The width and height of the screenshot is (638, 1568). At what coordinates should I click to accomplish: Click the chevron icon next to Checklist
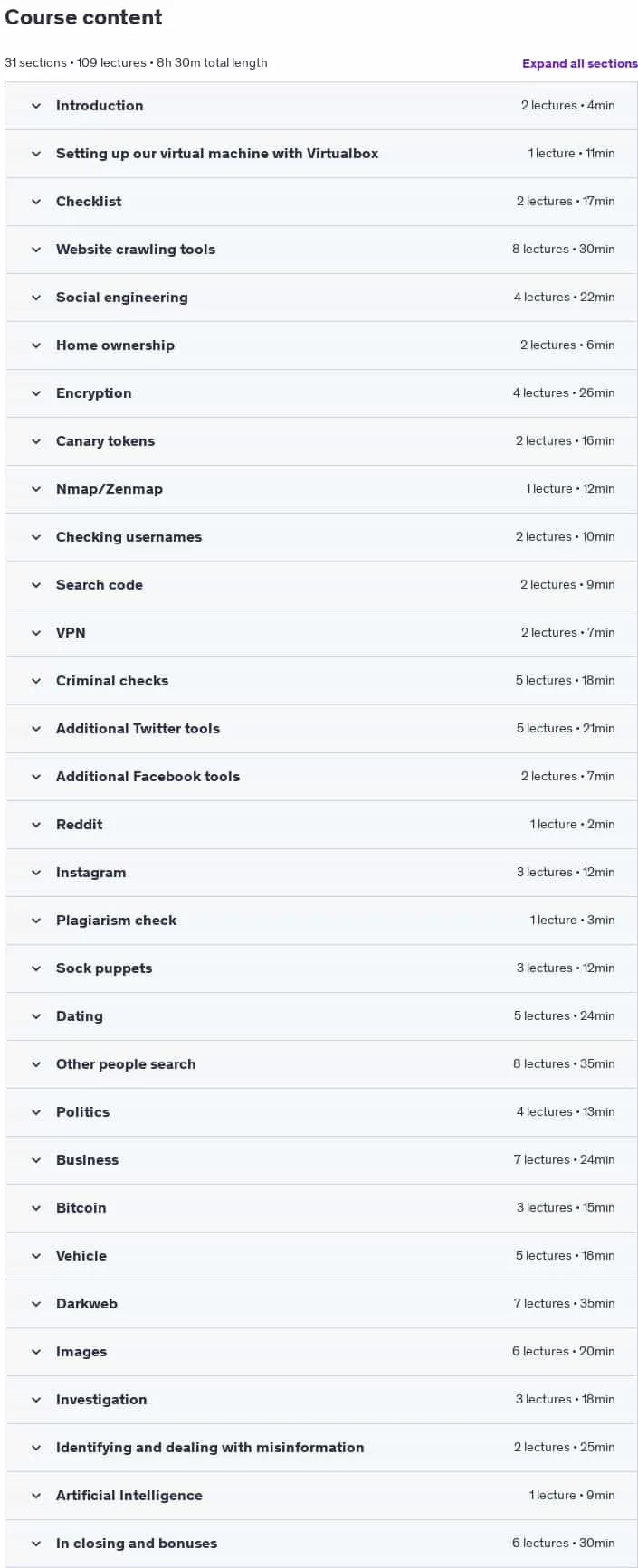[36, 202]
